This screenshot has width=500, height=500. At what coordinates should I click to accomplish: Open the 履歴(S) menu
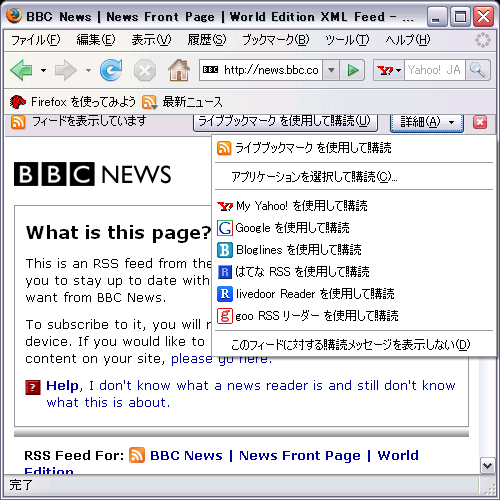[x=207, y=40]
